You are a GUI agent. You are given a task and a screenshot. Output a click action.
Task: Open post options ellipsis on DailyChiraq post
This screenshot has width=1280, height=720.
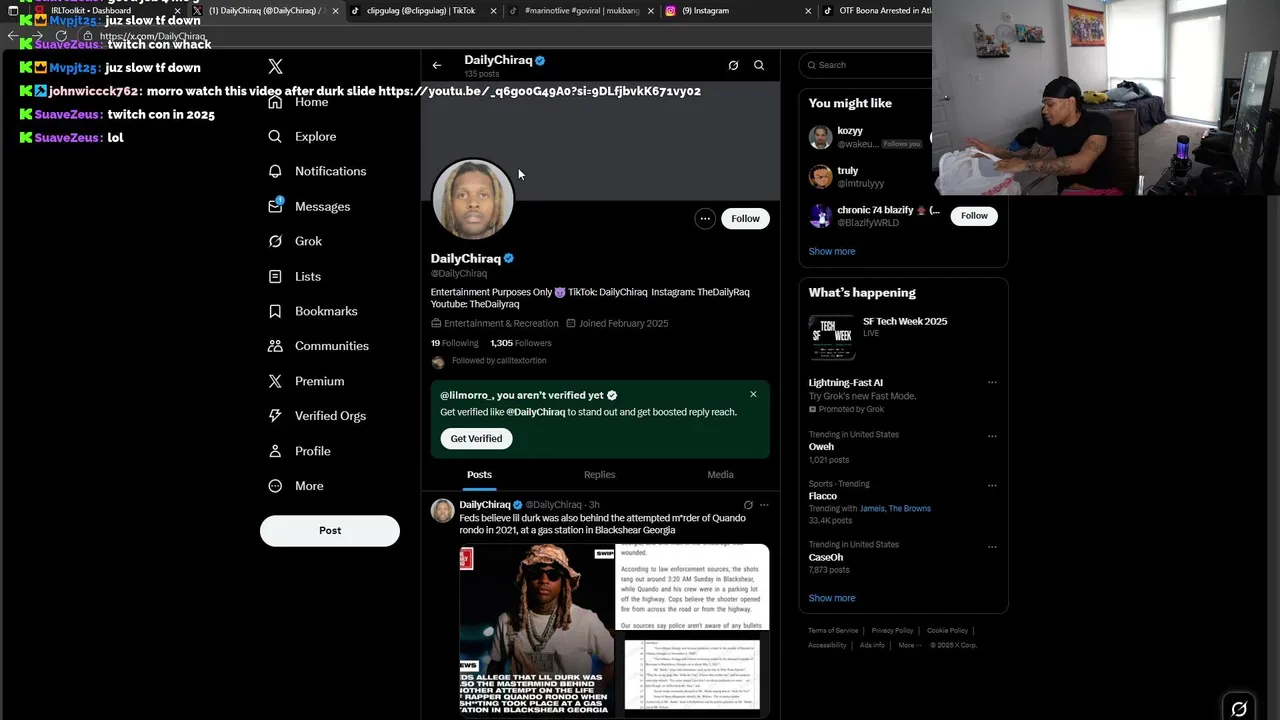[x=764, y=505]
